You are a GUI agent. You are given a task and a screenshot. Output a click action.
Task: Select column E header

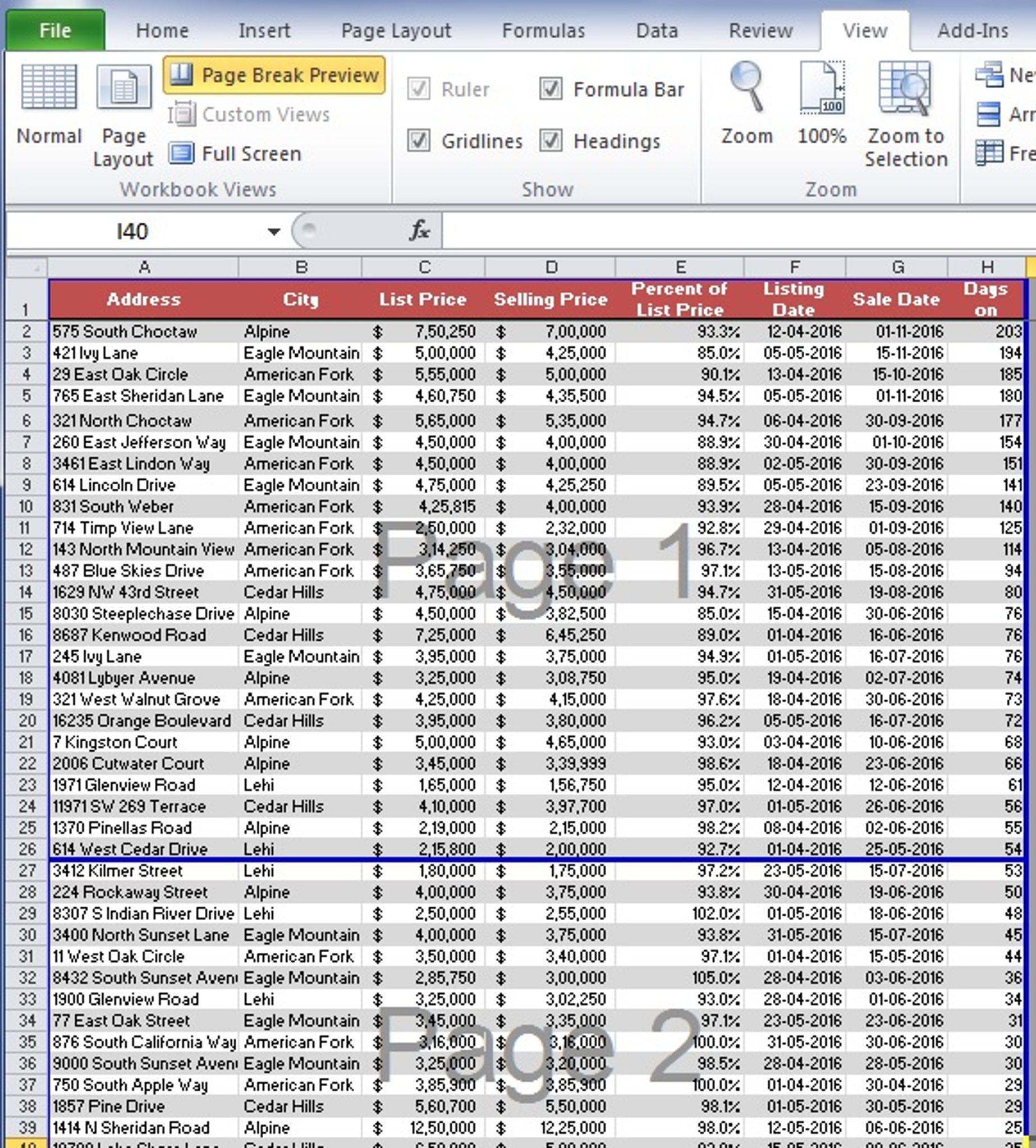tap(680, 267)
